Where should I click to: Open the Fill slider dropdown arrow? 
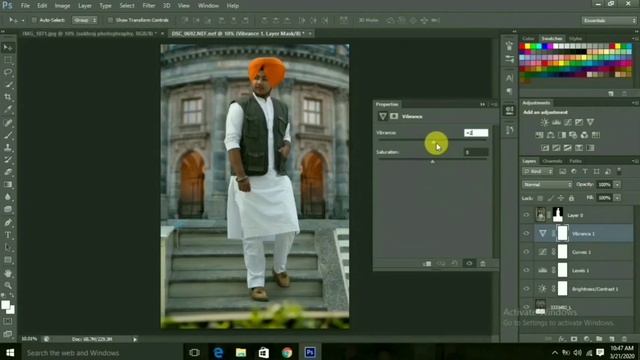coord(617,198)
